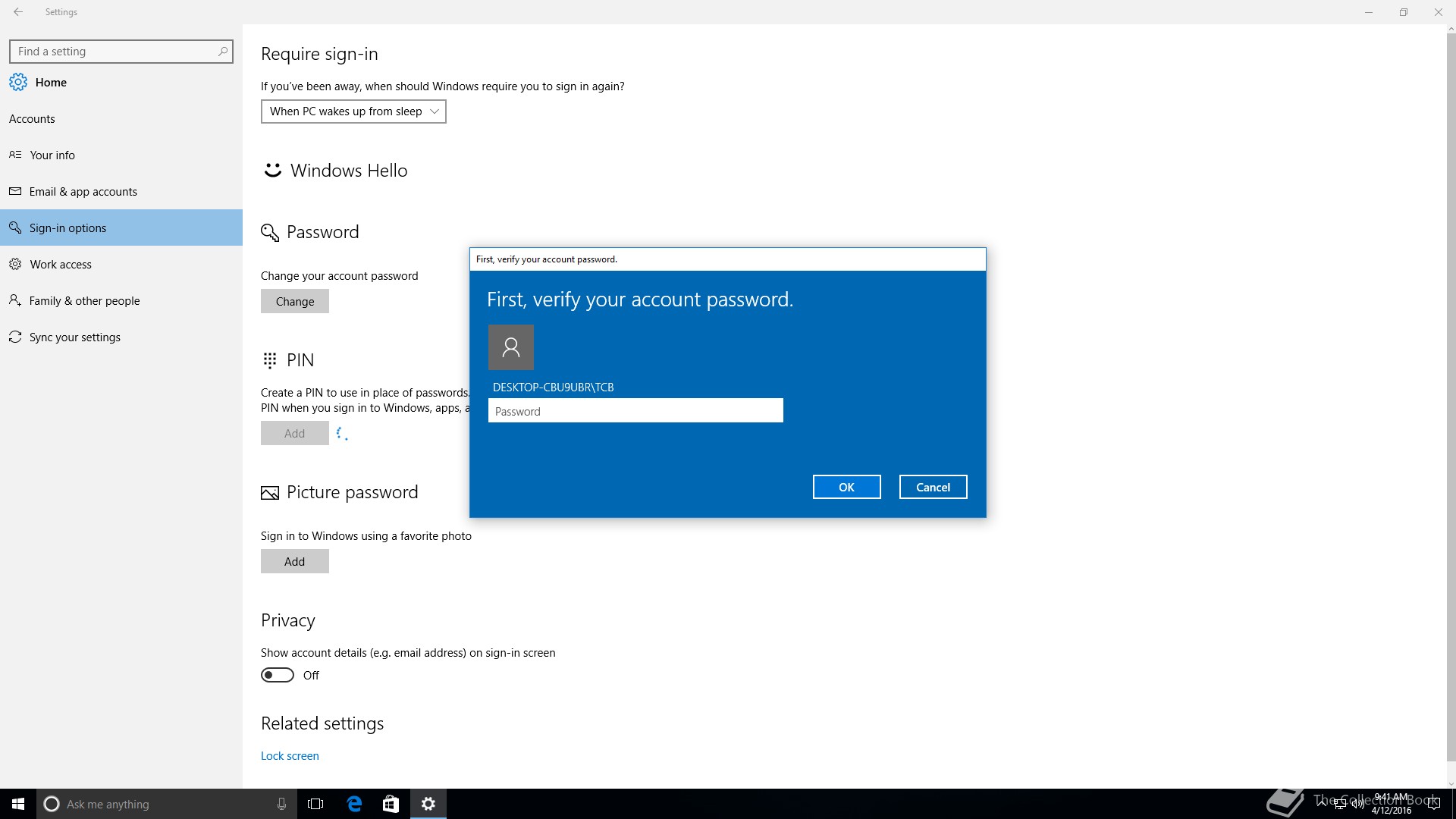
Task: Confirm the dialog with OK
Action: [x=846, y=487]
